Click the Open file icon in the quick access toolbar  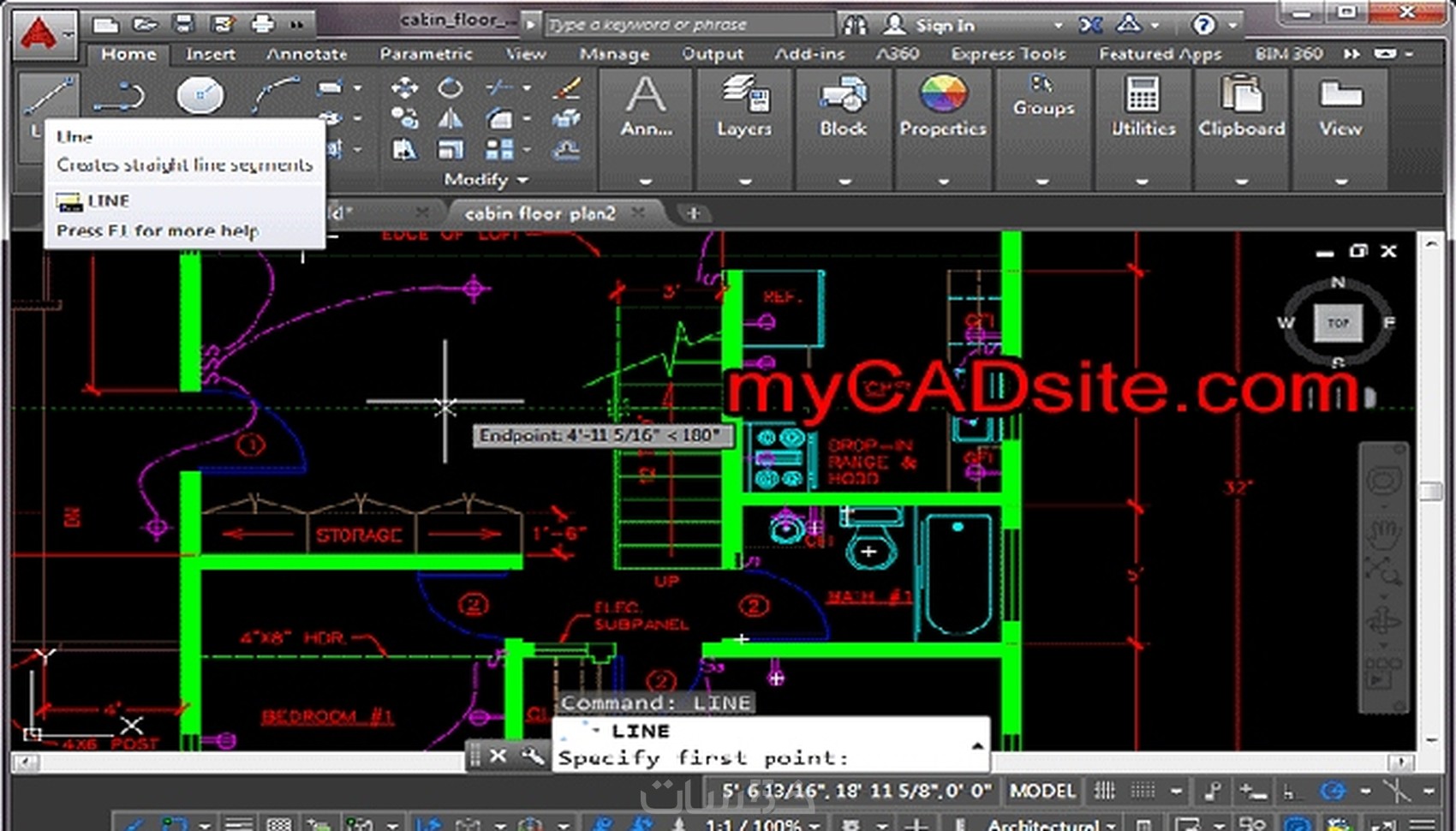coord(145,24)
